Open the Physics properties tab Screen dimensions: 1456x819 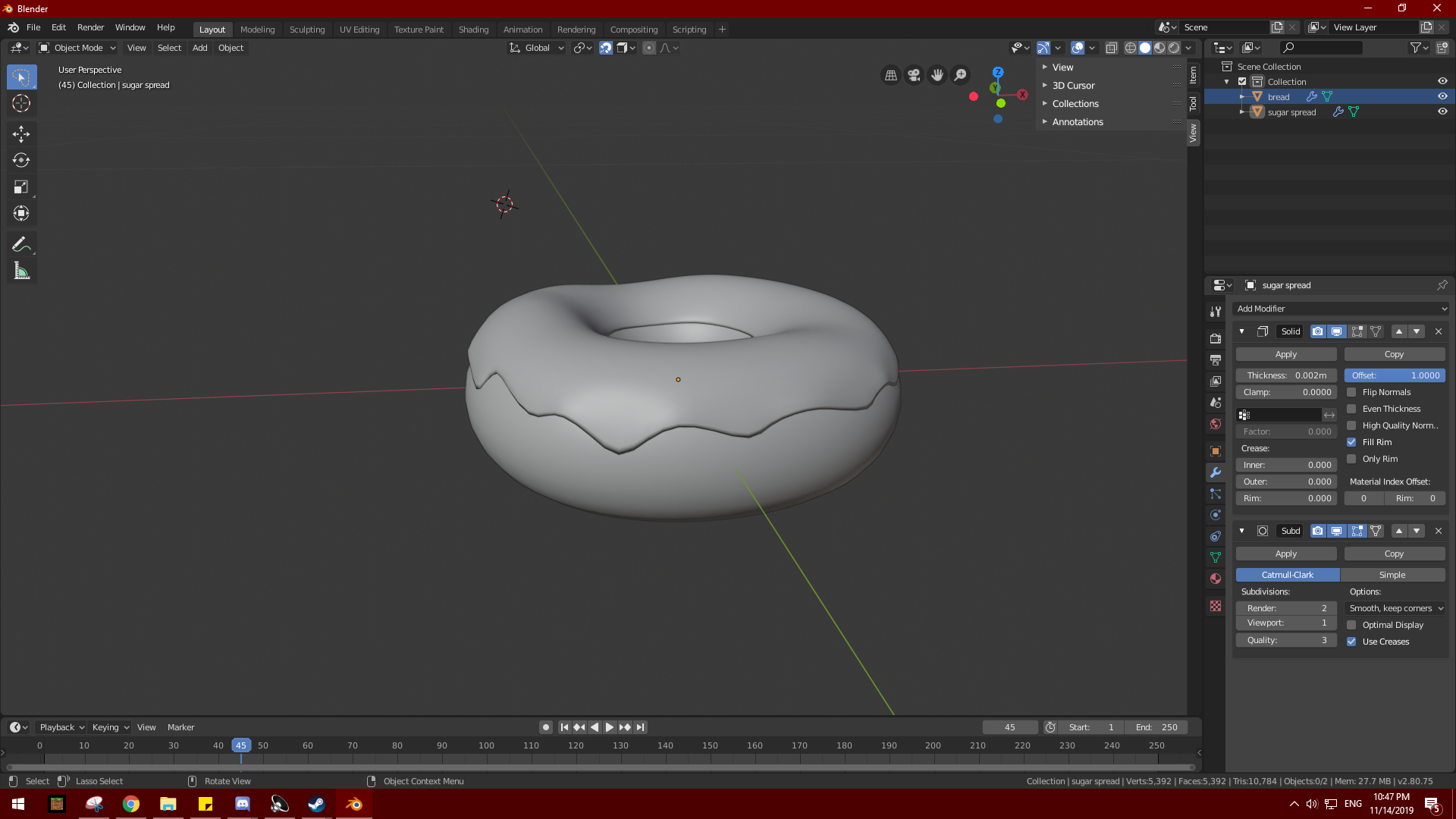[x=1216, y=515]
